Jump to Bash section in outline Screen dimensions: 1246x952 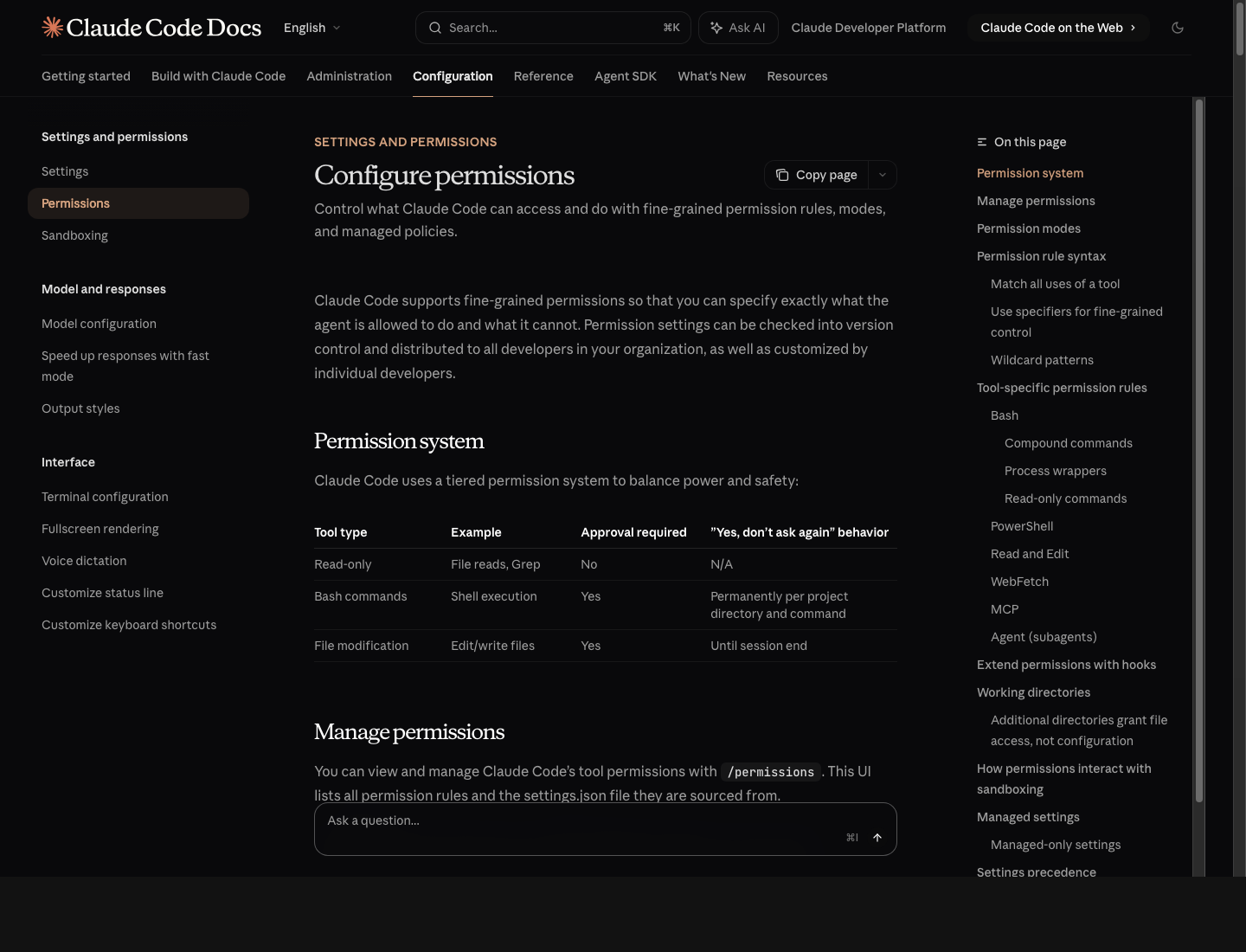(1005, 415)
